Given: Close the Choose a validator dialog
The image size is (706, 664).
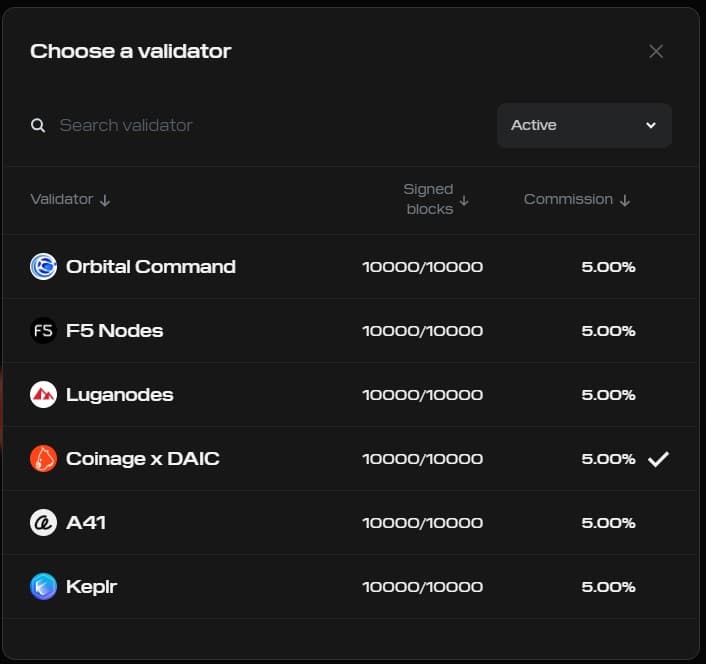Looking at the screenshot, I should coord(656,51).
